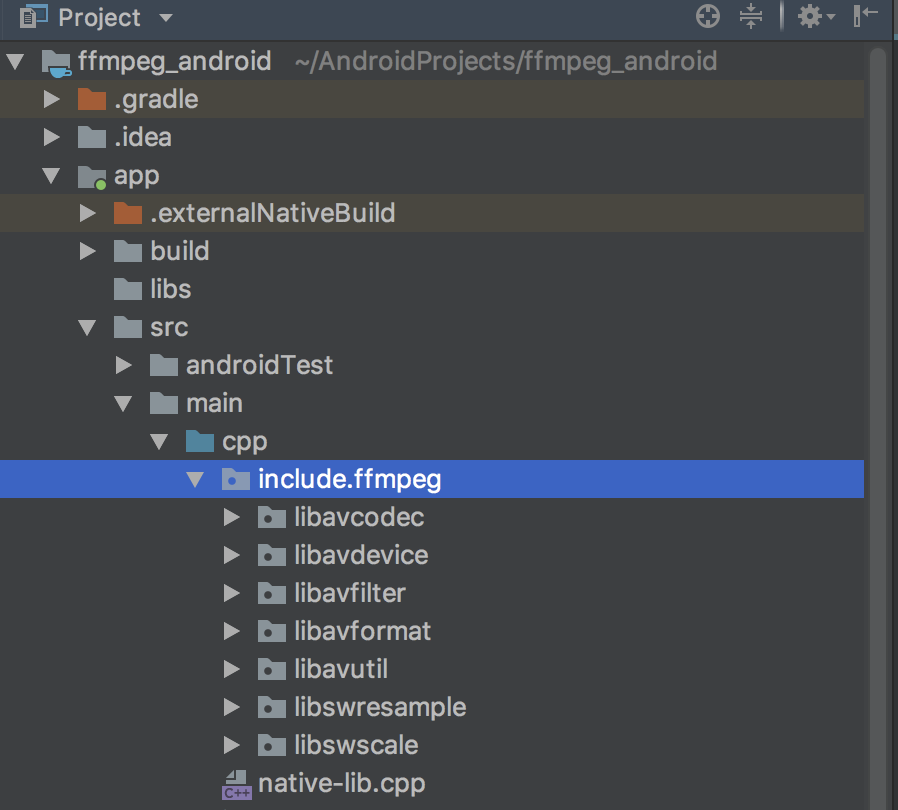Open the Project panel settings gear

click(809, 16)
